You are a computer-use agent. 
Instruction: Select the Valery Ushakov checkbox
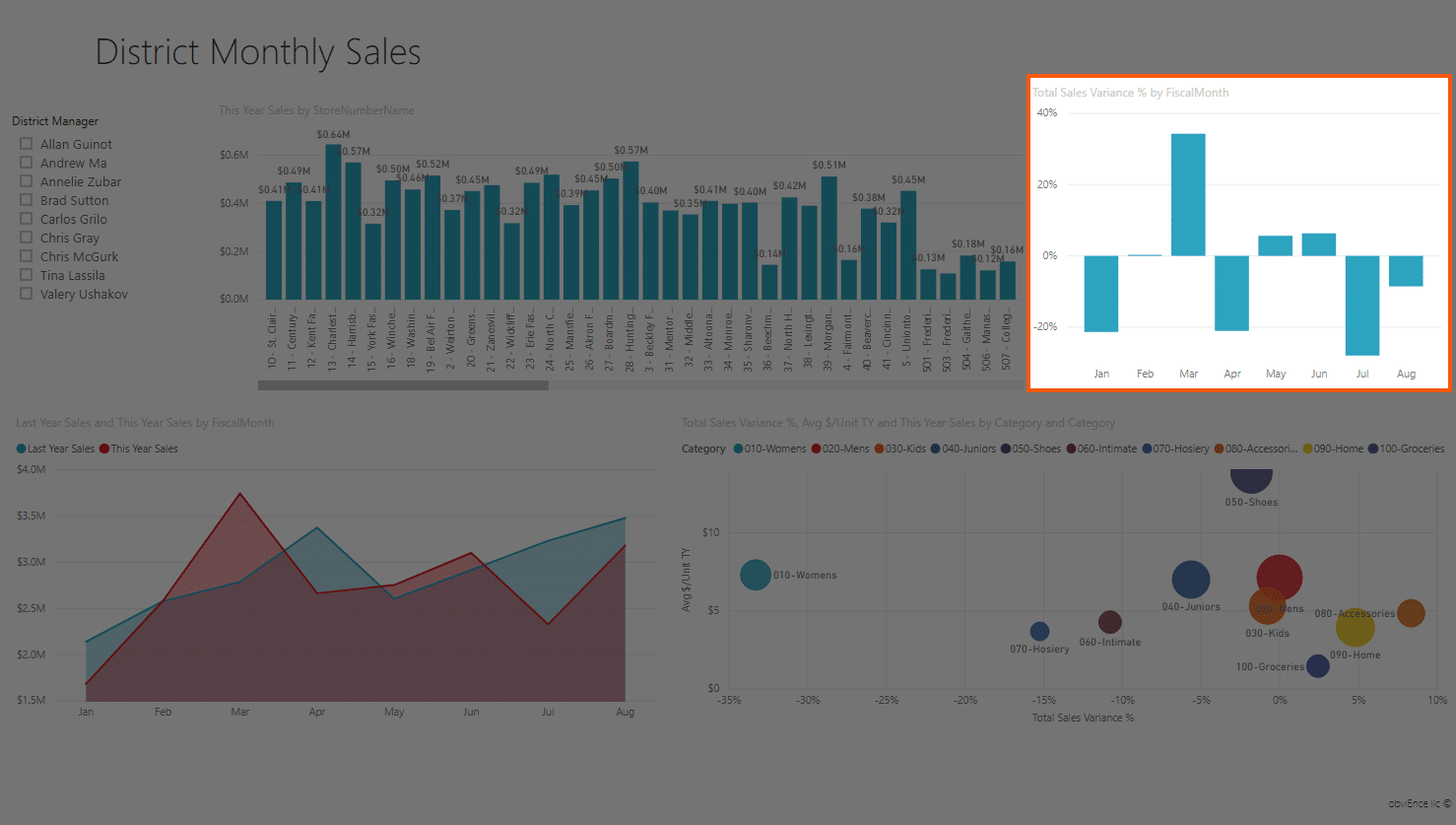27,294
